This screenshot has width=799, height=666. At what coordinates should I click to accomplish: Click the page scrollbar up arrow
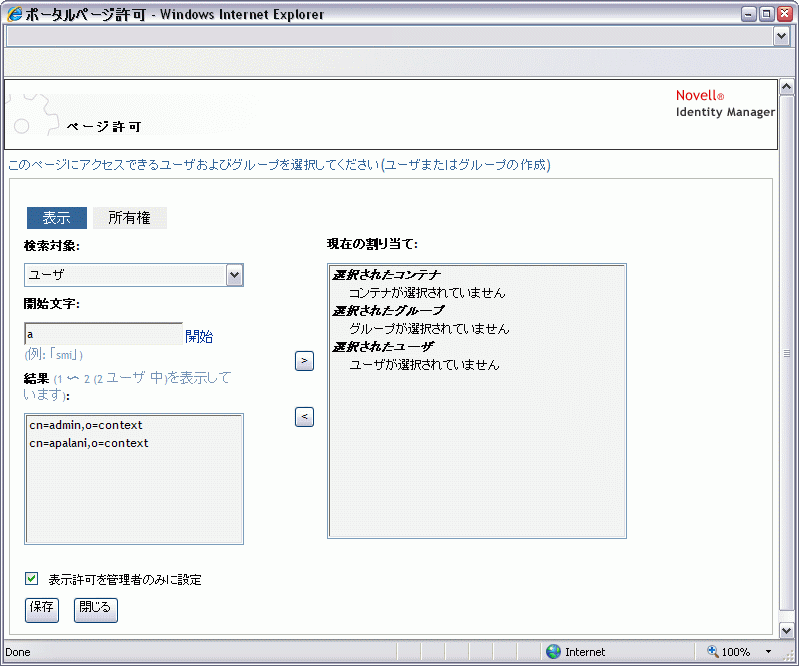point(786,87)
